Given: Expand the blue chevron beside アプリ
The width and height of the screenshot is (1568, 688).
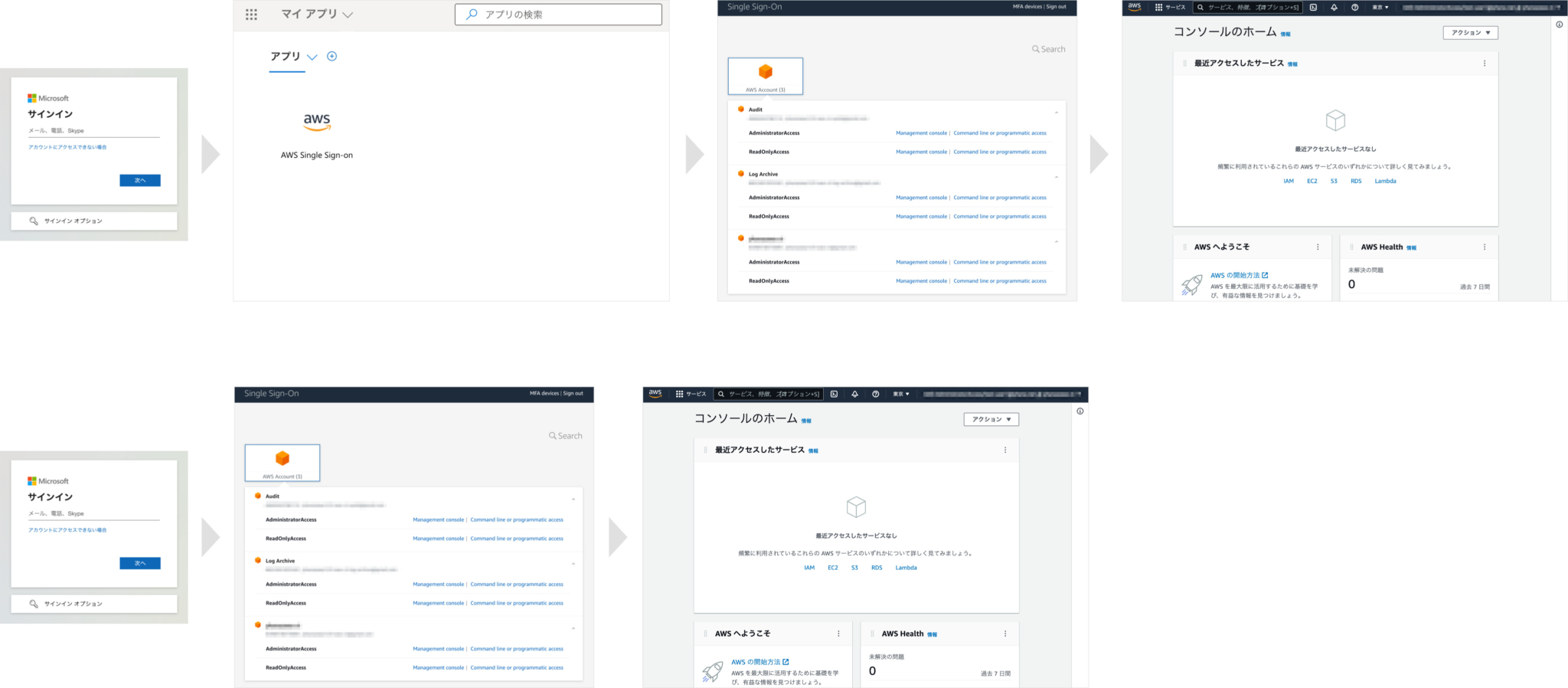Looking at the screenshot, I should click(312, 57).
